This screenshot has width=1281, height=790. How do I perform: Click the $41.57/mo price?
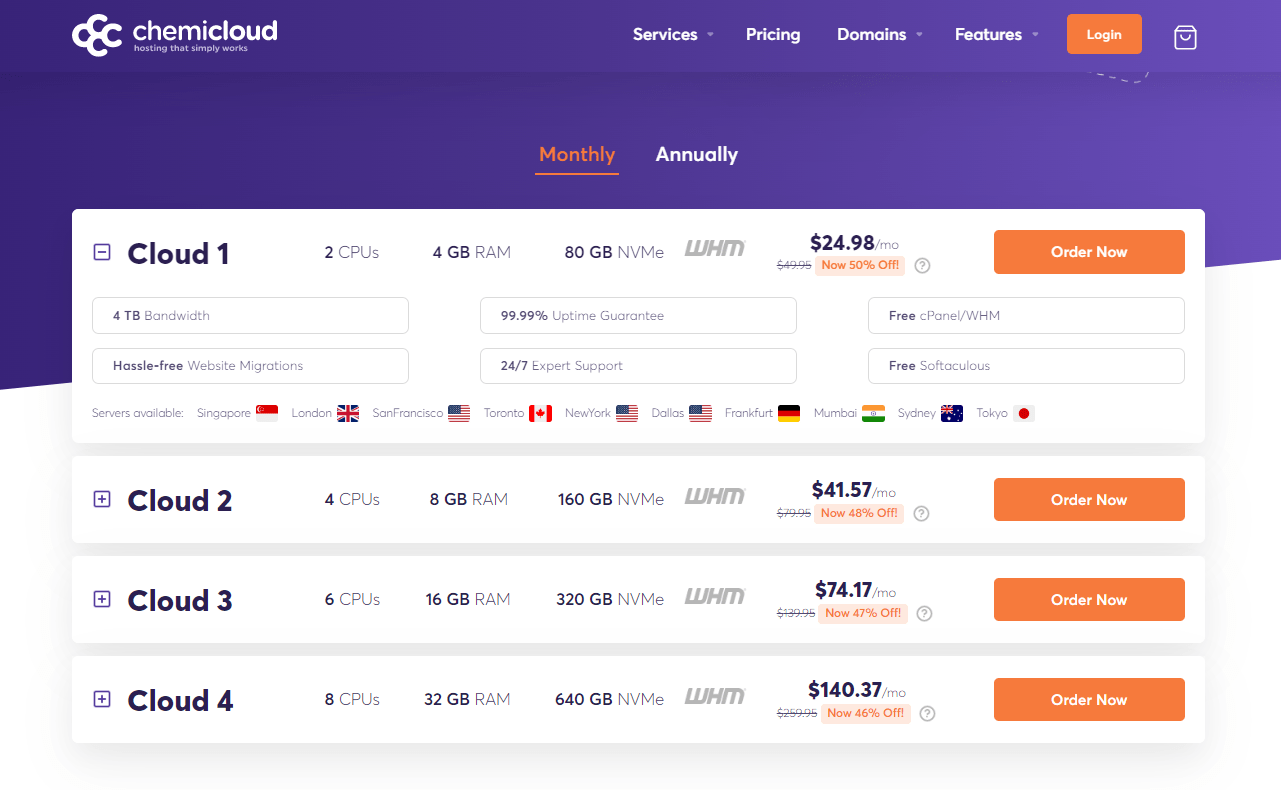[x=854, y=491]
